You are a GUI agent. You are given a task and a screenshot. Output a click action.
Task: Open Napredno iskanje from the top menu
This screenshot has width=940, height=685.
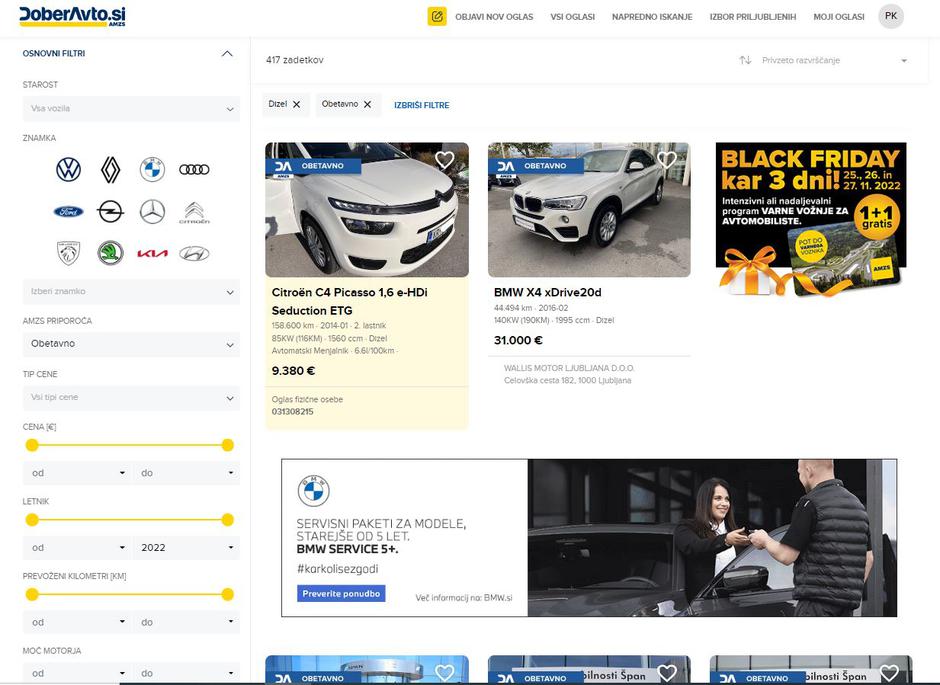click(x=652, y=17)
